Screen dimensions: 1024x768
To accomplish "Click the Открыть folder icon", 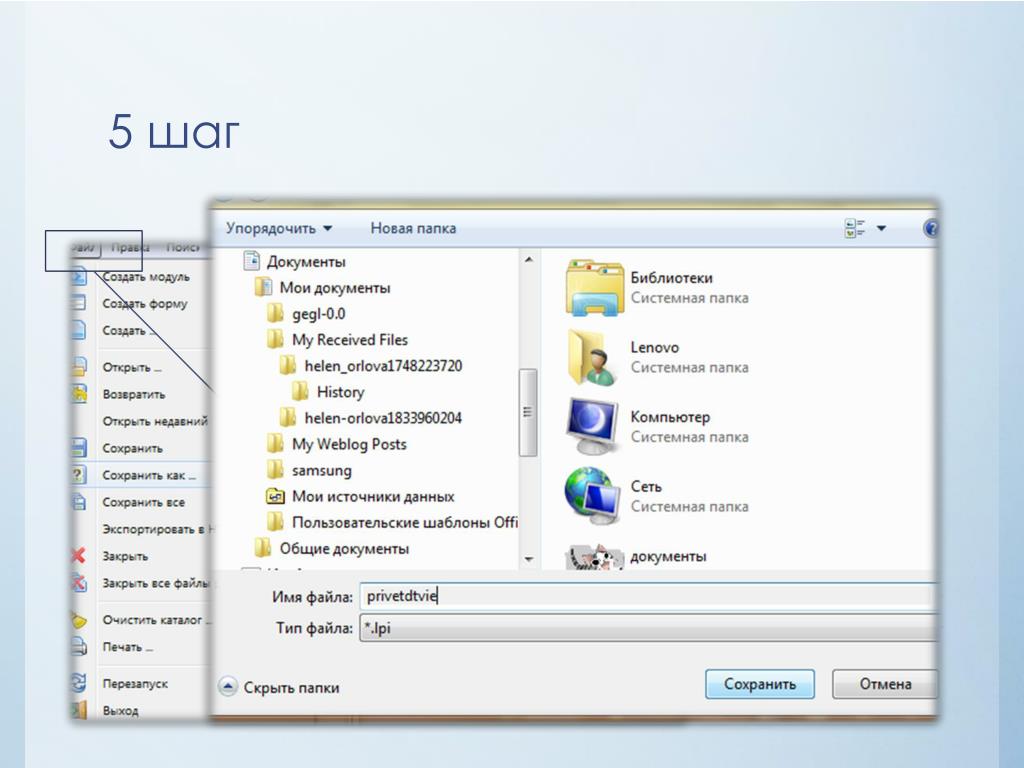I will click(78, 367).
